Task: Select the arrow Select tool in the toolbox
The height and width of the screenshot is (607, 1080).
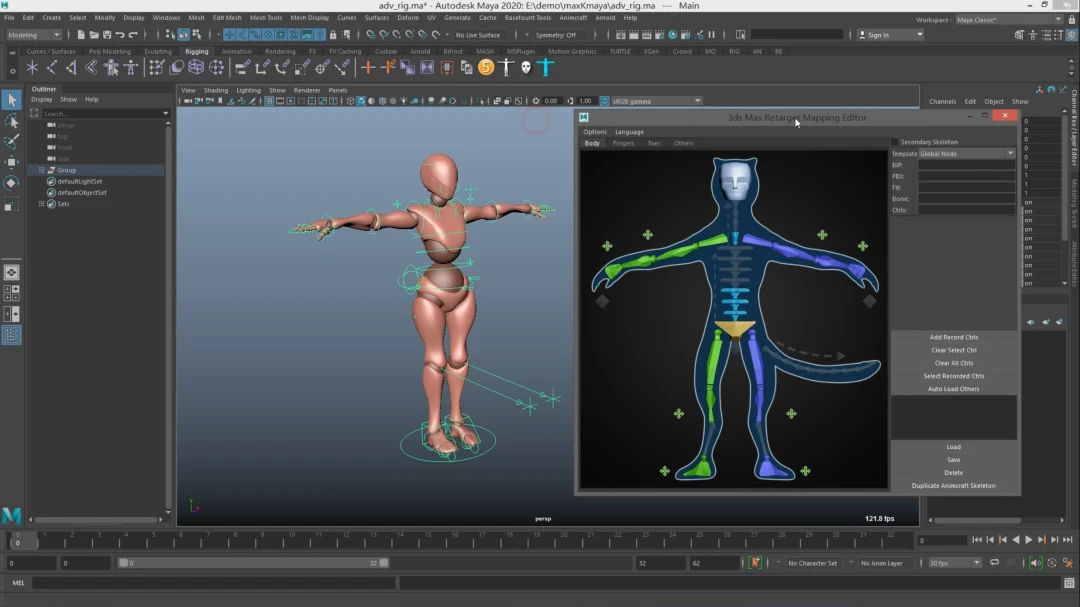Action: (x=11, y=100)
